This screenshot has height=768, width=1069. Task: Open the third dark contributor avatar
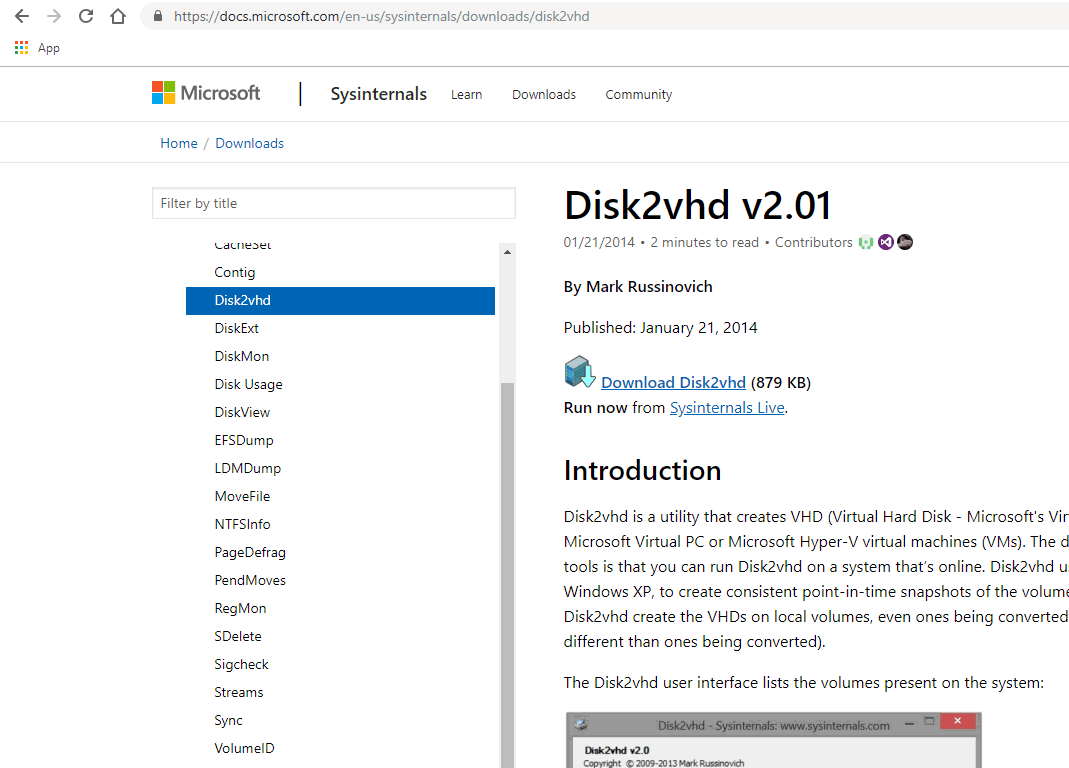tap(905, 242)
